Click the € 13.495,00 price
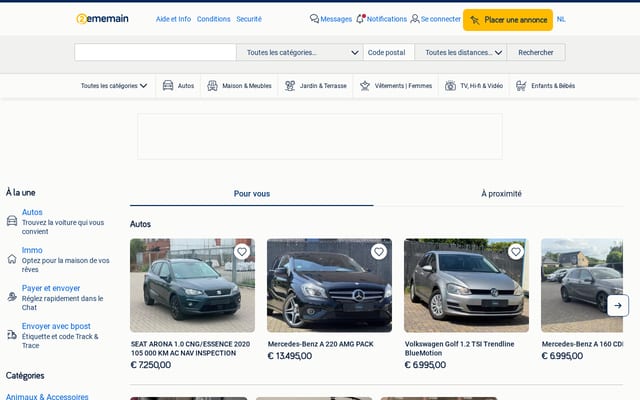This screenshot has width=640, height=400. tap(290, 356)
